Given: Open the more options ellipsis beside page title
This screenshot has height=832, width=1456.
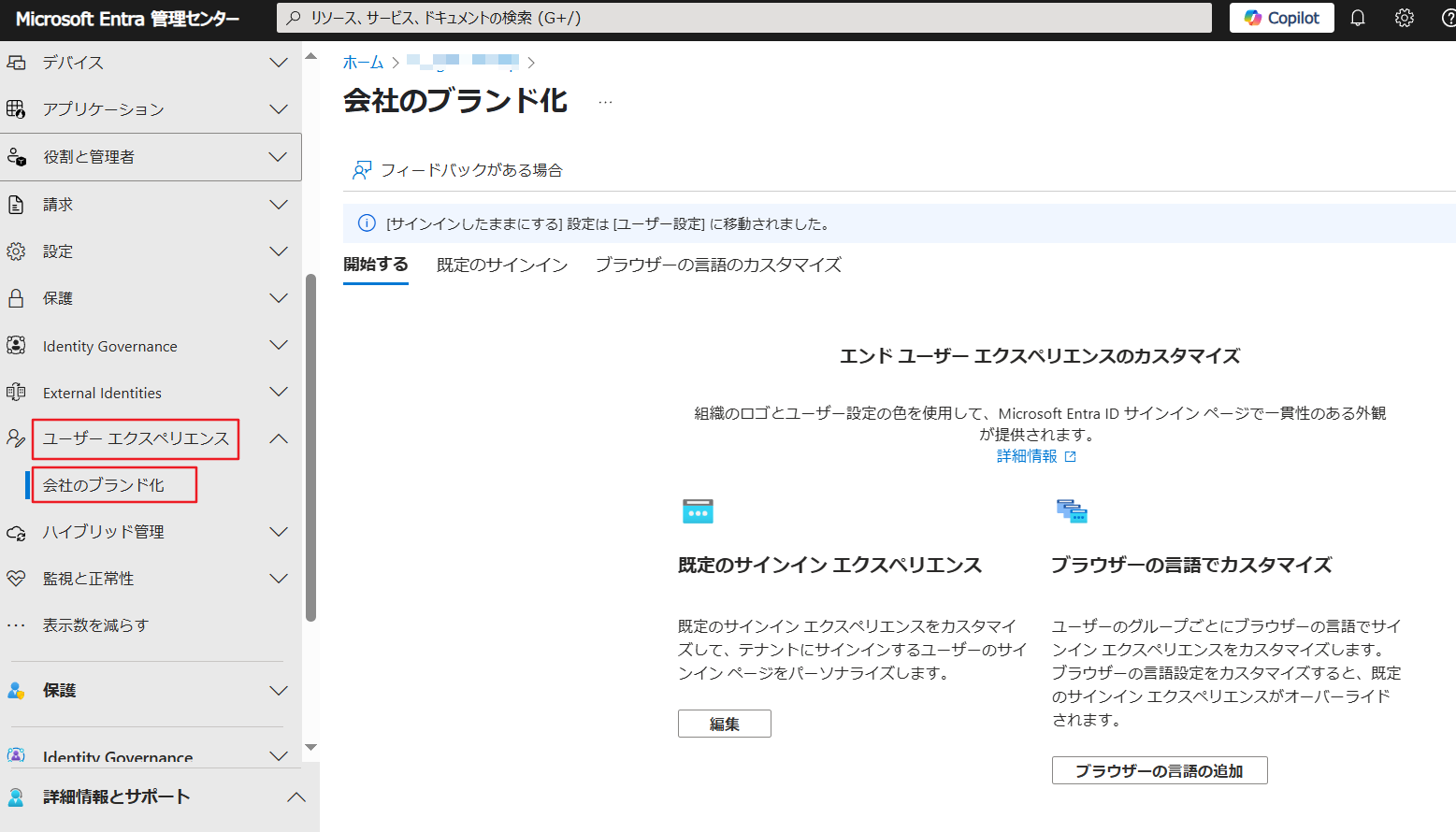Looking at the screenshot, I should (605, 102).
